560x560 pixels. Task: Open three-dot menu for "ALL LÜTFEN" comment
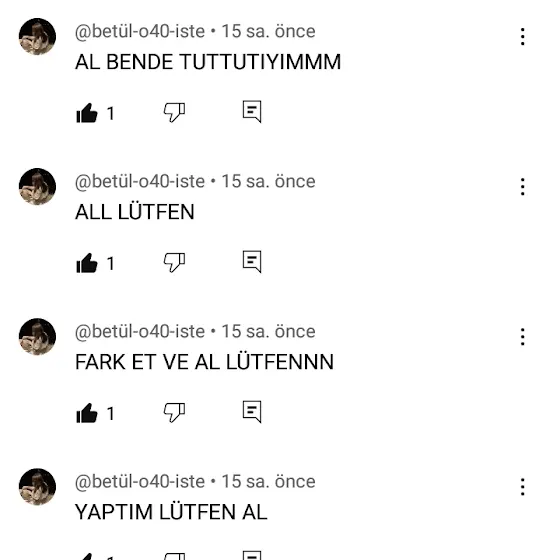click(x=522, y=186)
